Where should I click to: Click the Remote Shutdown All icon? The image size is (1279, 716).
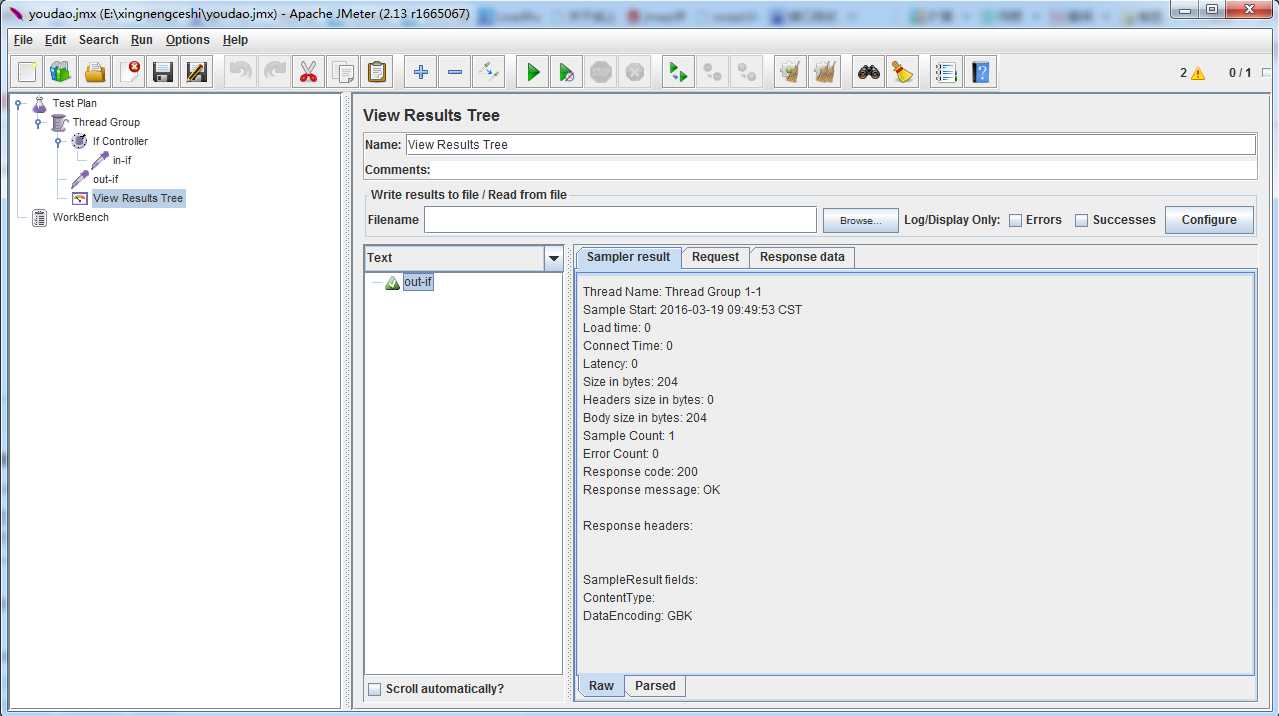747,72
